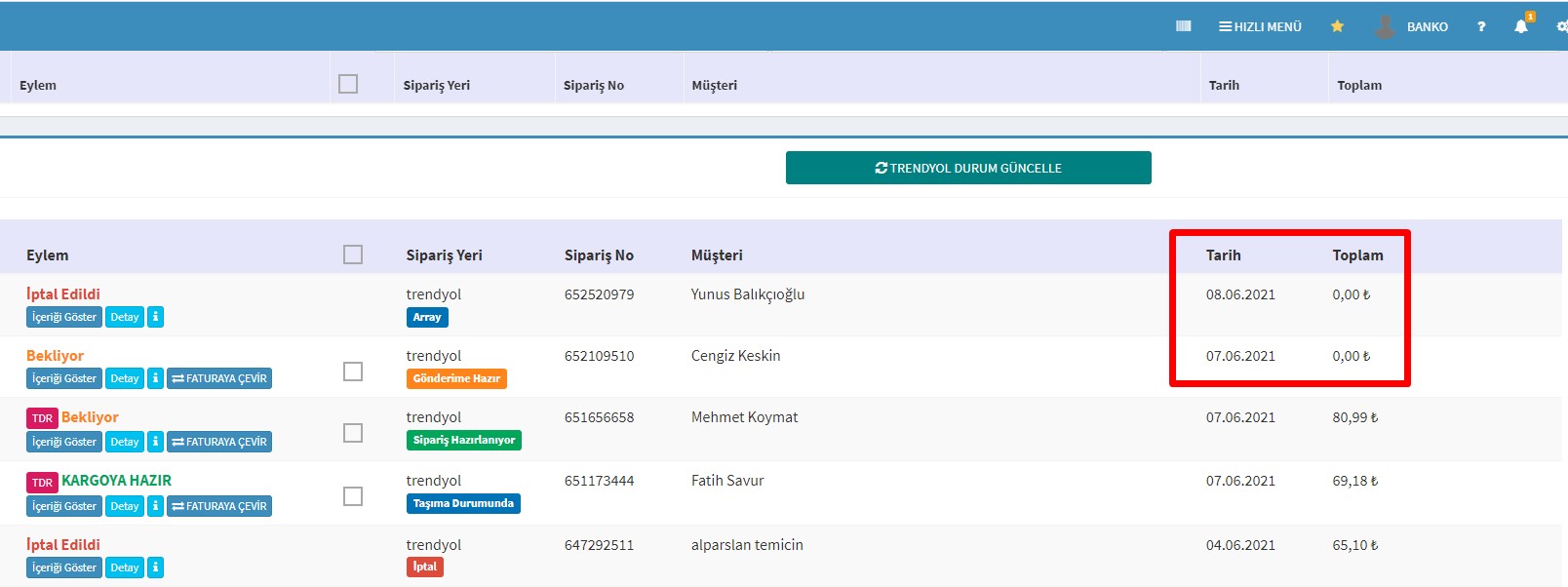The height and width of the screenshot is (587, 1568).
Task: Toggle select-all checkbox in lower table header
Action: click(x=353, y=254)
